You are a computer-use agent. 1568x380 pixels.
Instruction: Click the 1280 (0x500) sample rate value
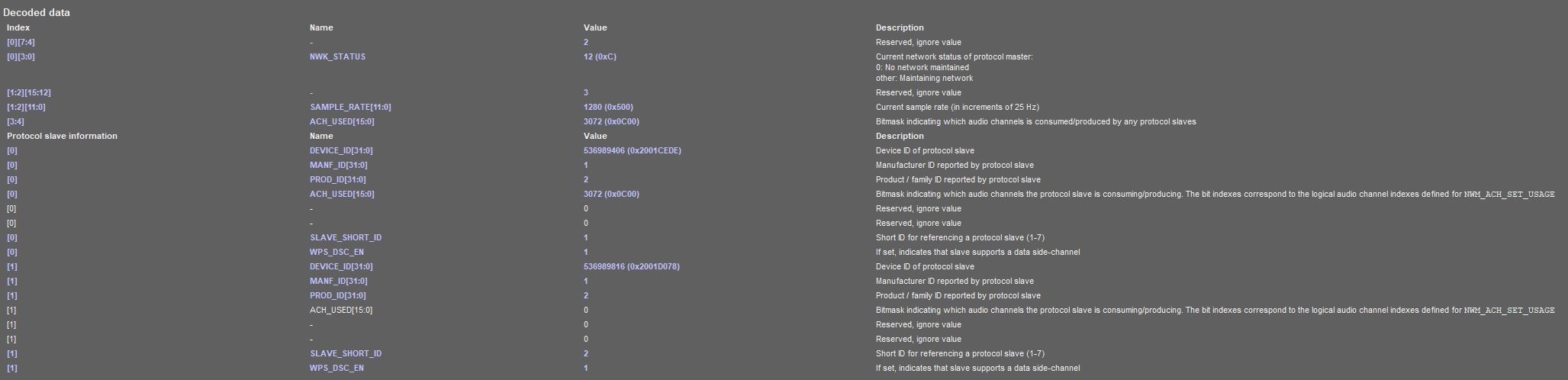tap(608, 108)
